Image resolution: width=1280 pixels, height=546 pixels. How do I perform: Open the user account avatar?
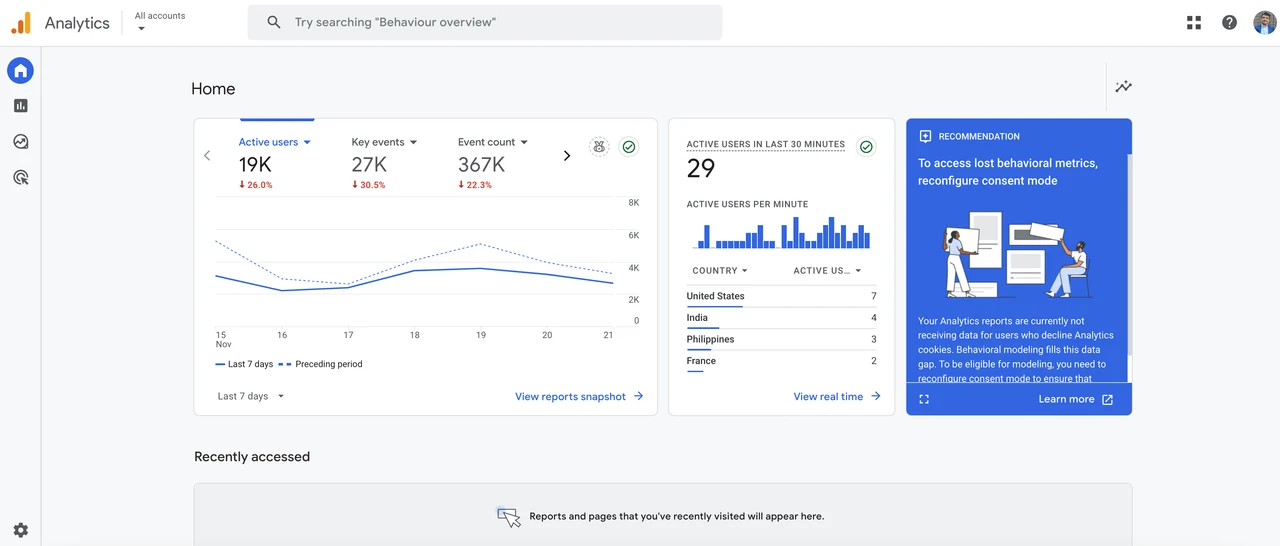(x=1264, y=22)
